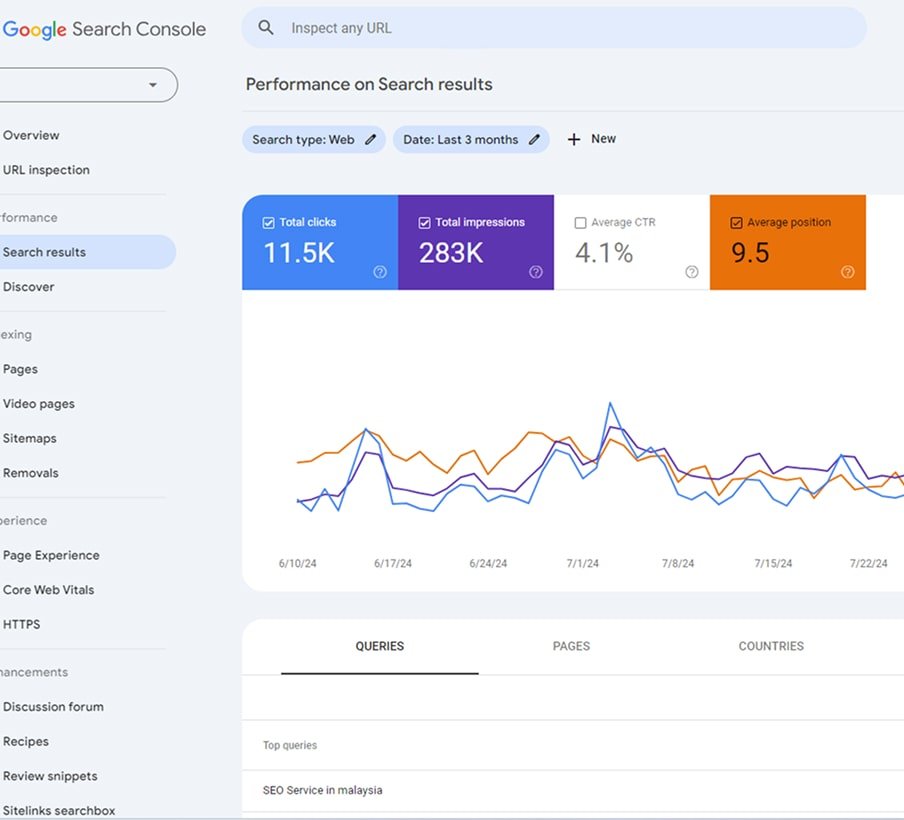The width and height of the screenshot is (904, 820).
Task: Go to Removals
Action: (x=31, y=473)
